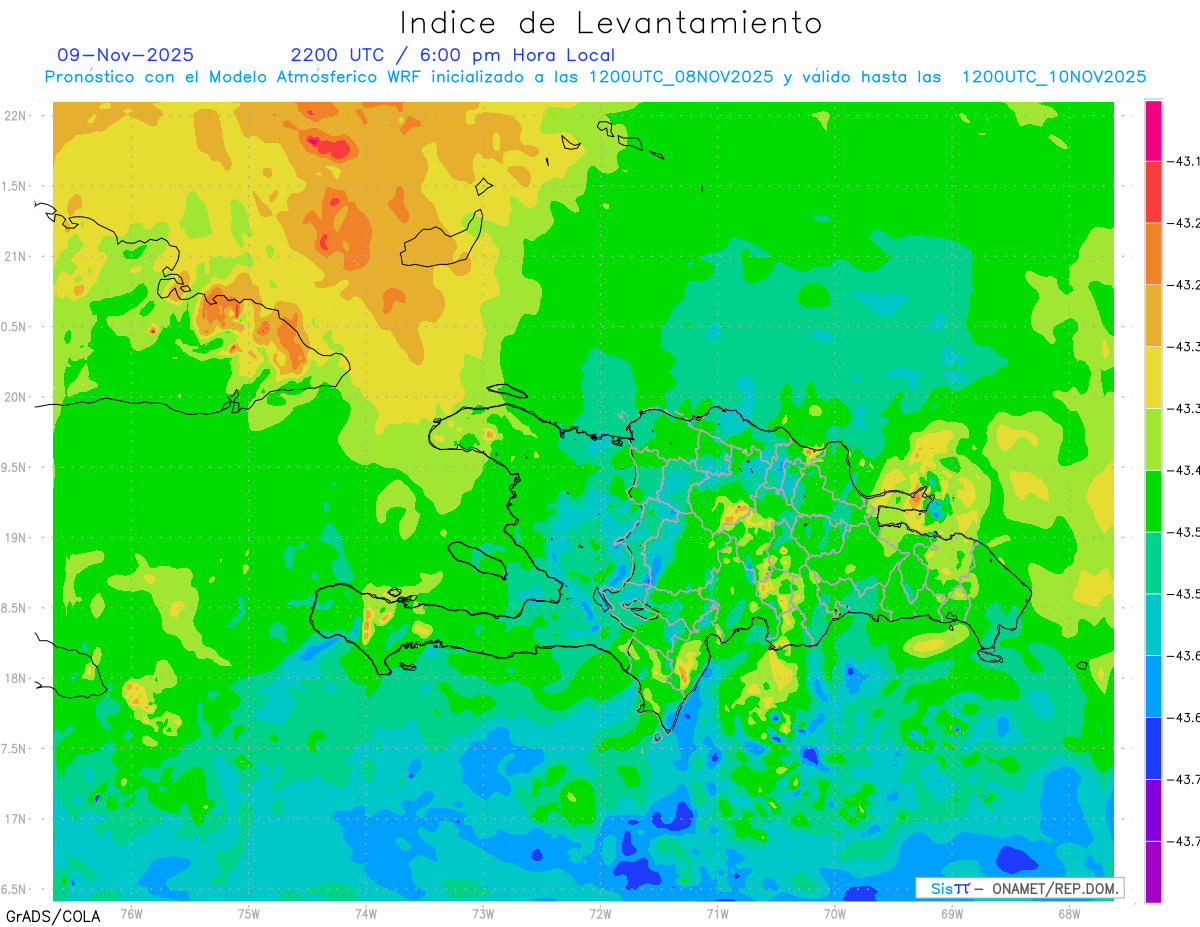This screenshot has width=1200, height=927.
Task: Pick the bright yellow swatch on the color scale
Action: (1153, 378)
